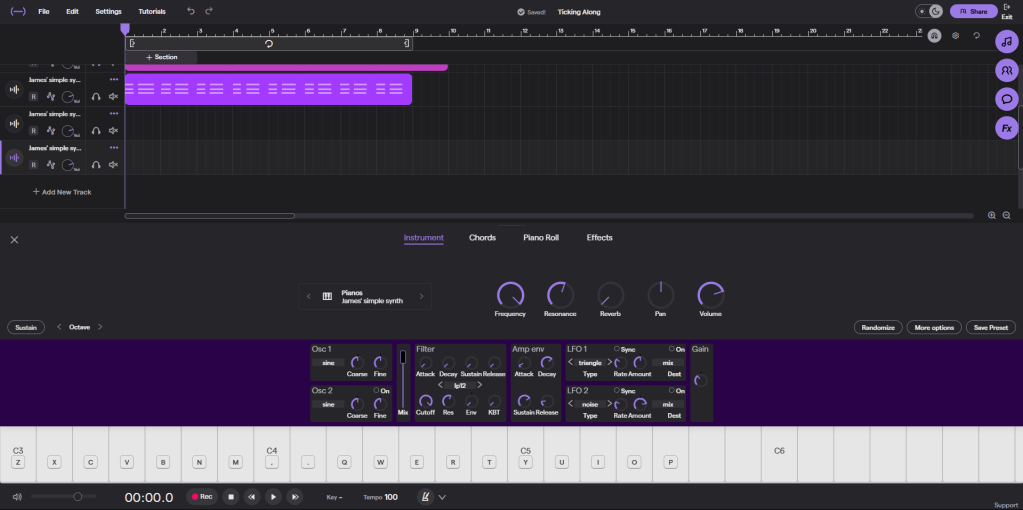This screenshot has height=510, width=1023.
Task: Click the master volume slider handle
Action: pyautogui.click(x=78, y=496)
